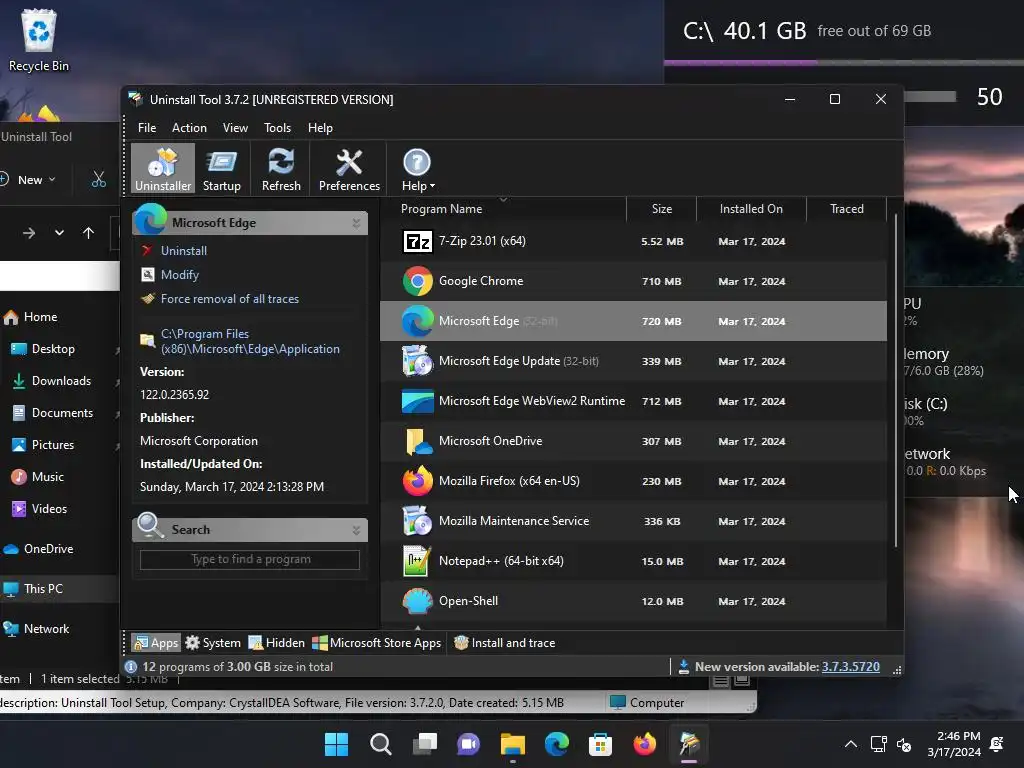This screenshot has width=1024, height=768.
Task: Choose Force removal of all traces
Action: coord(229,299)
